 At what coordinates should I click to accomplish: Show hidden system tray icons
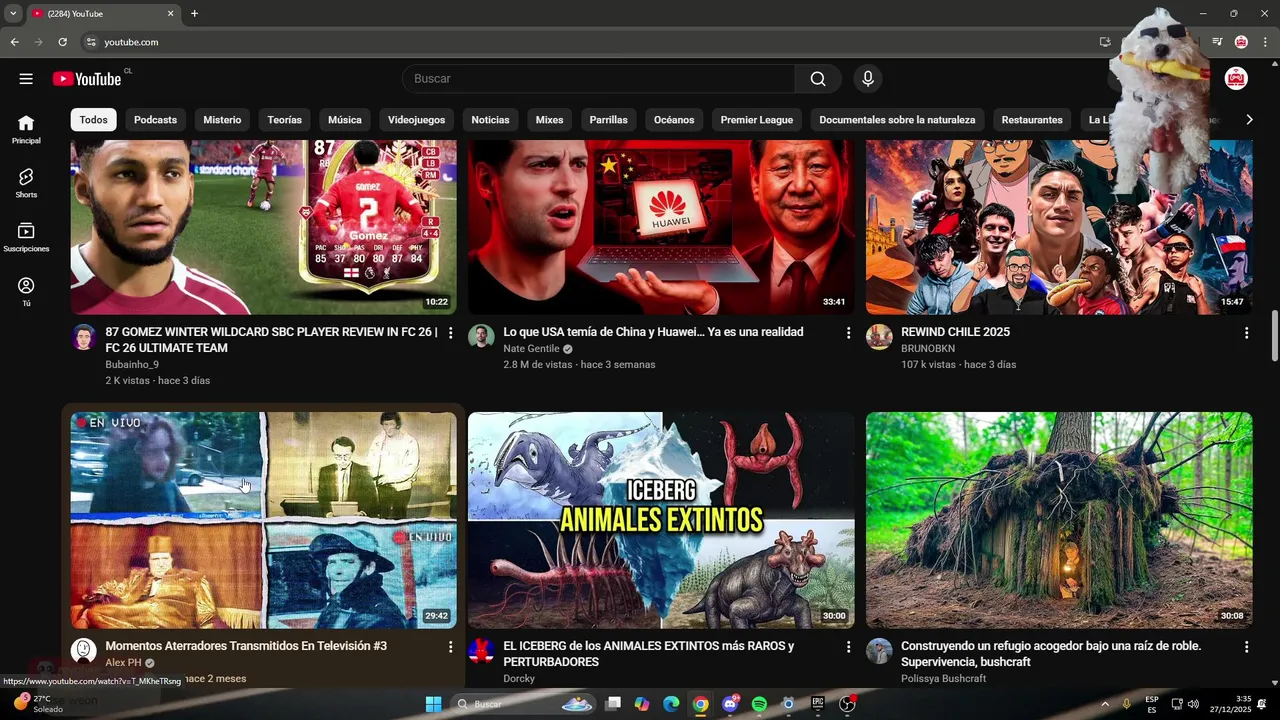pos(1105,704)
